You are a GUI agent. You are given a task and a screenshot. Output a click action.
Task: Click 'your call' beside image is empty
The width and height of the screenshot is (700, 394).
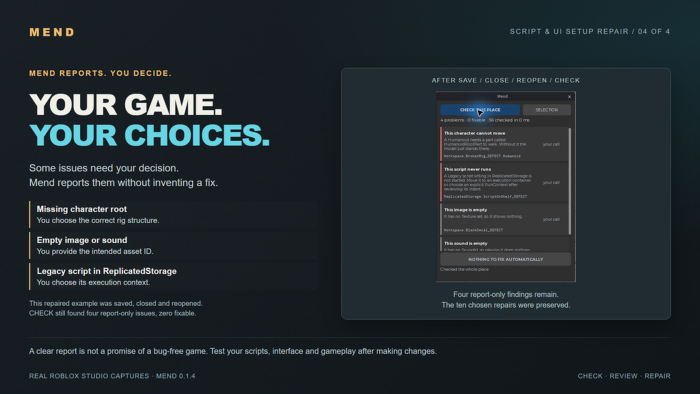551,219
